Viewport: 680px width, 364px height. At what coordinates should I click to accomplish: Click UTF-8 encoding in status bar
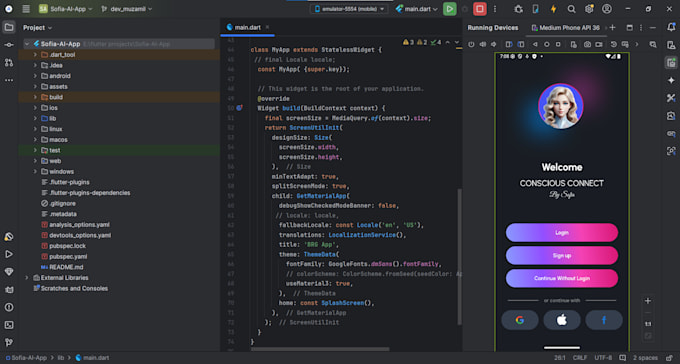pyautogui.click(x=603, y=358)
